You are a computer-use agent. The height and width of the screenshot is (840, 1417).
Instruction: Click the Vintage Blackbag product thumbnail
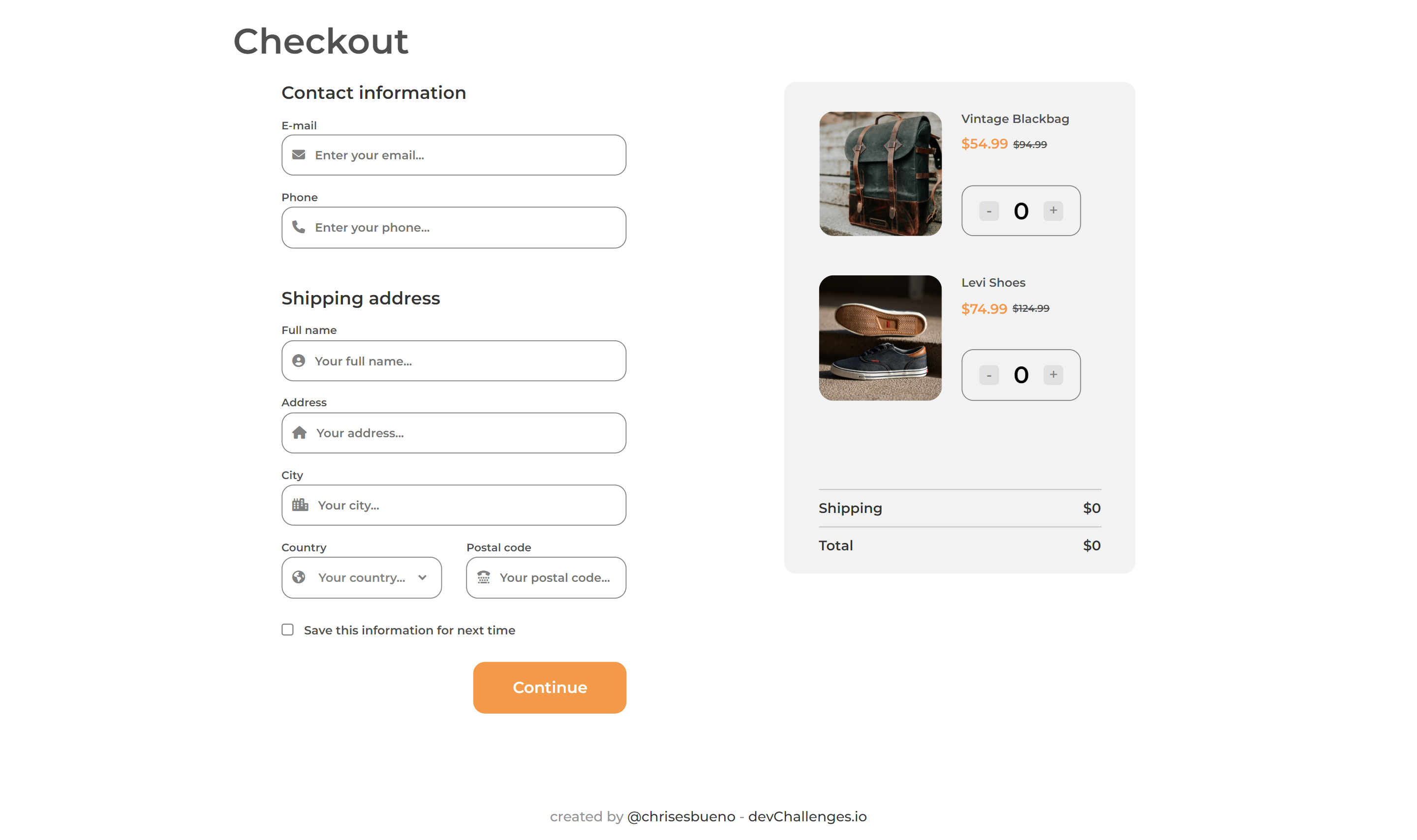tap(880, 174)
